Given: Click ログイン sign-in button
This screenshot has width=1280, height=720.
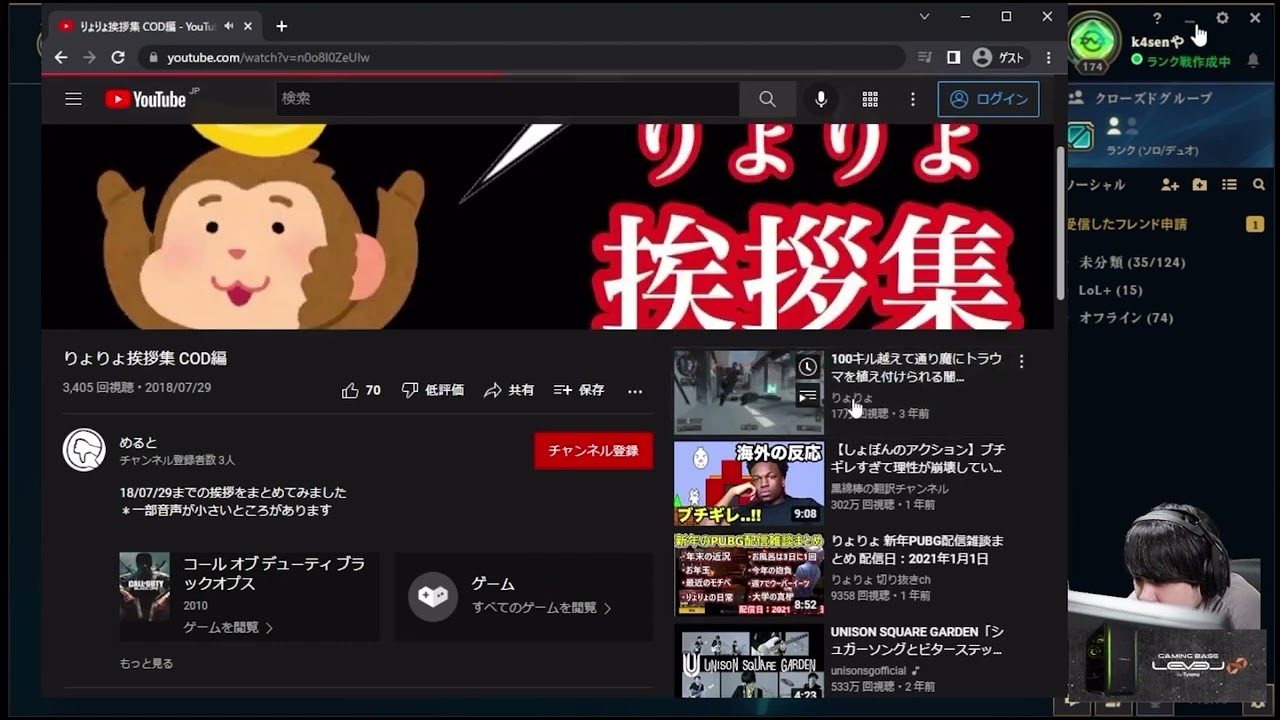Looking at the screenshot, I should [x=988, y=99].
